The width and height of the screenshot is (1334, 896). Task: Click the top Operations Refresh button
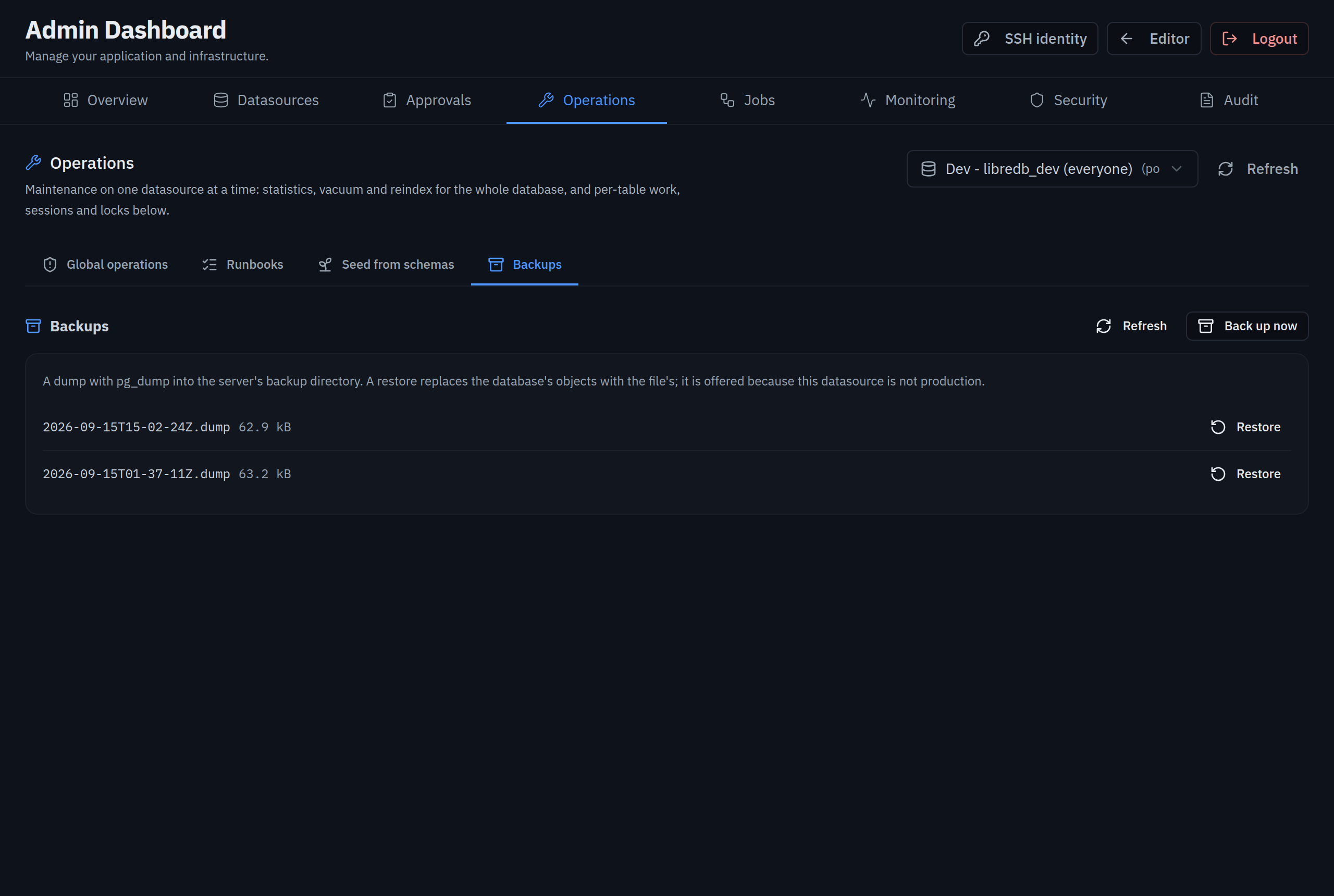click(1258, 169)
